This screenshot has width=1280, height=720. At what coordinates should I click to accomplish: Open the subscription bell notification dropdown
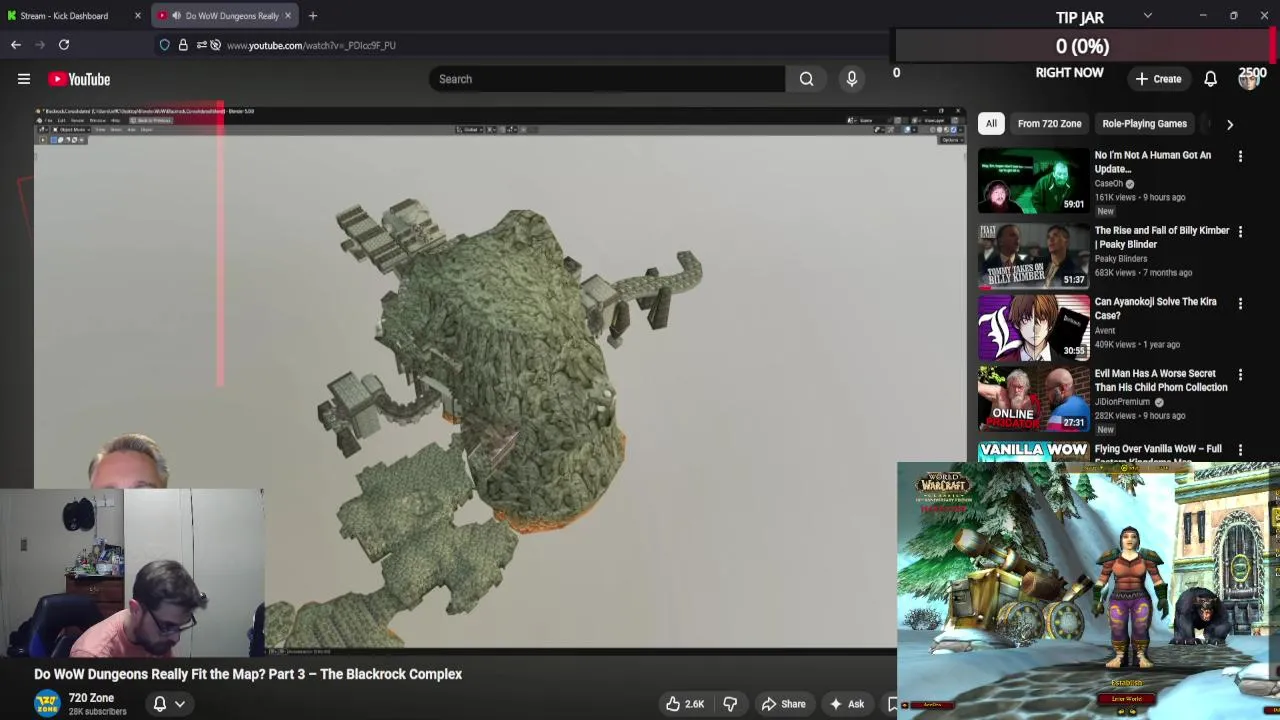[168, 704]
